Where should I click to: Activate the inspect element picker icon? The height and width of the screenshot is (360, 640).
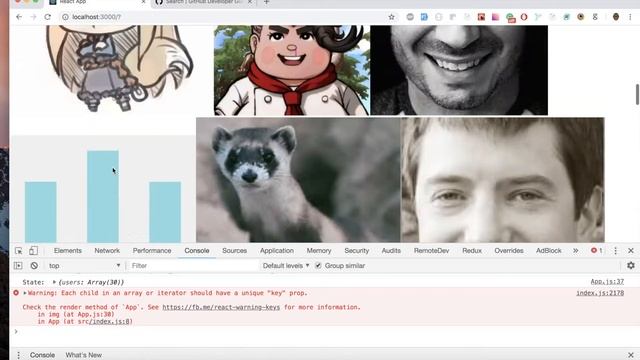(x=18, y=251)
